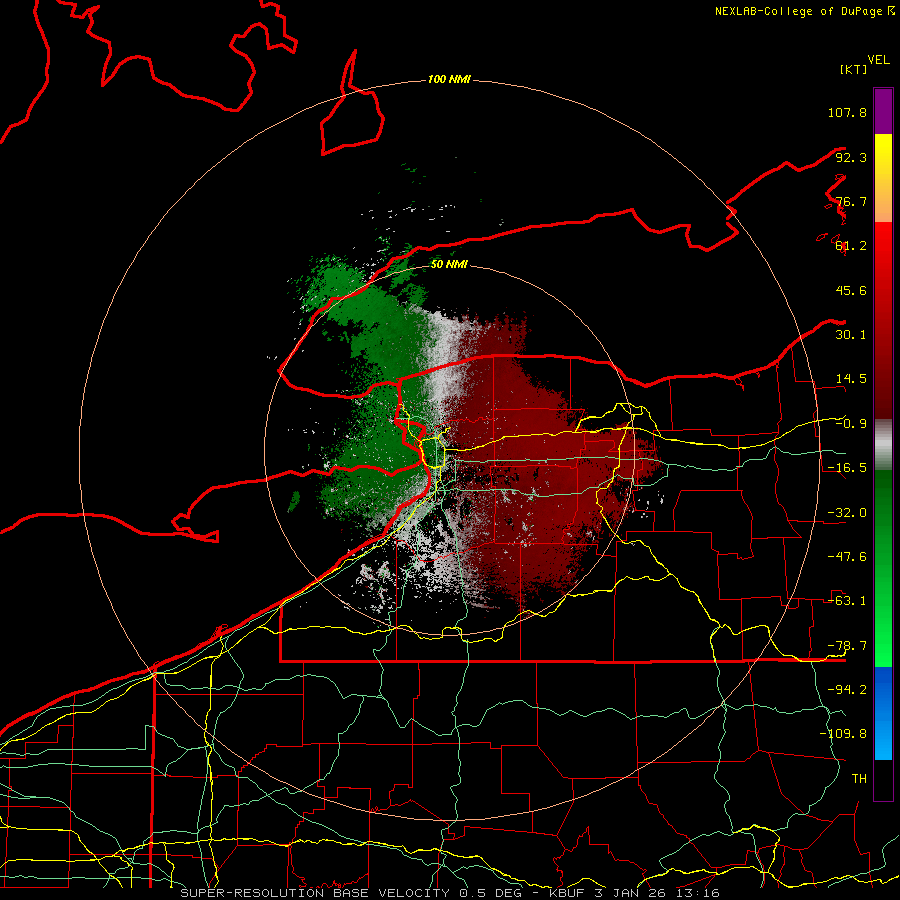Click the VEL legend title
900x900 pixels.
[x=878, y=60]
